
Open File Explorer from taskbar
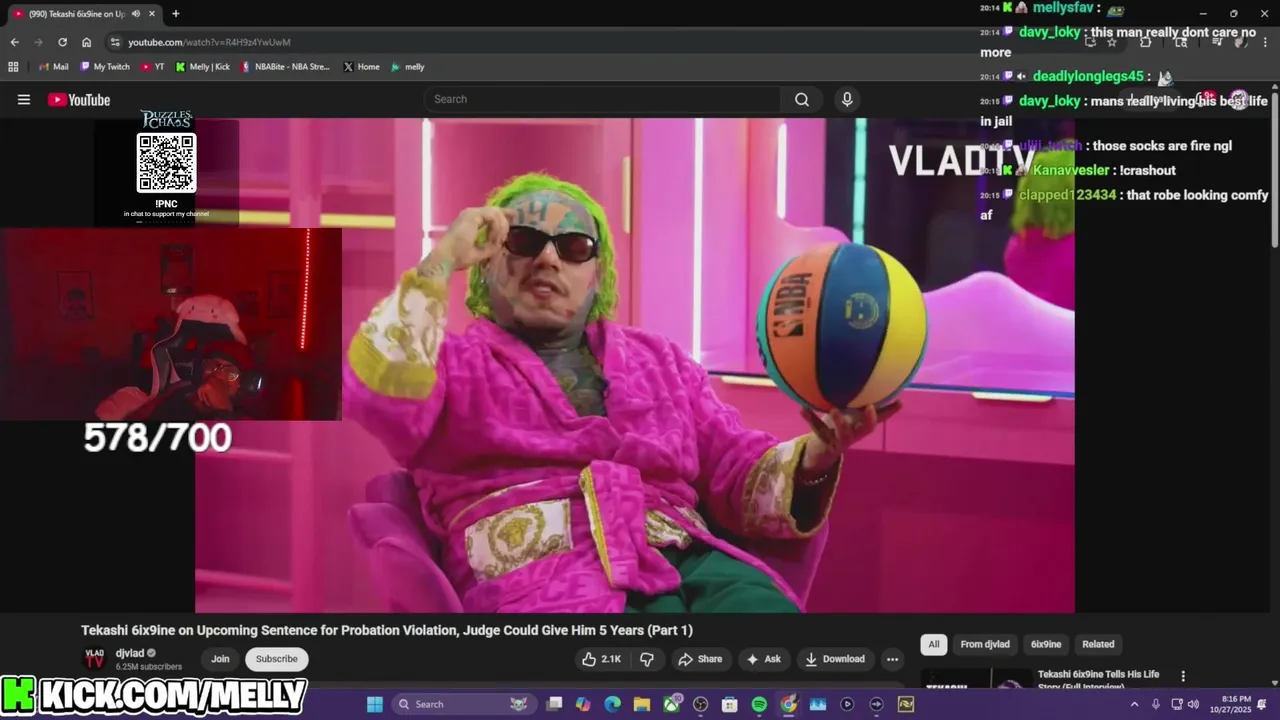coord(642,704)
